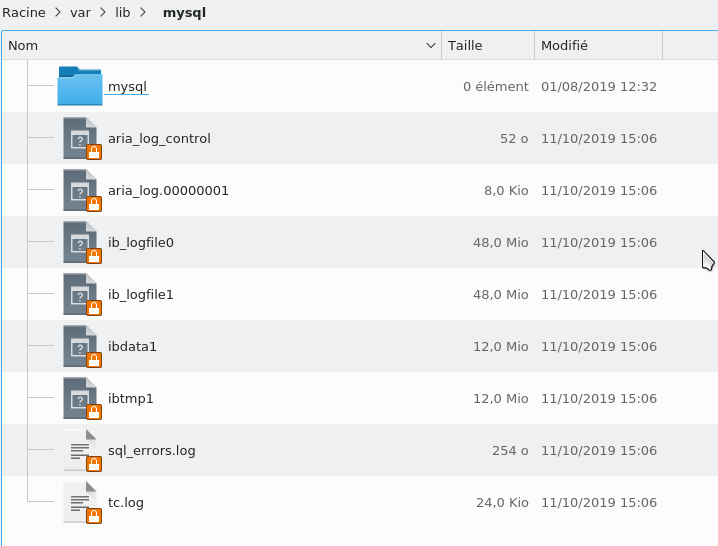This screenshot has height=546, width=718.
Task: Click the 12,0 Mio size of ibdata1
Action: point(500,346)
